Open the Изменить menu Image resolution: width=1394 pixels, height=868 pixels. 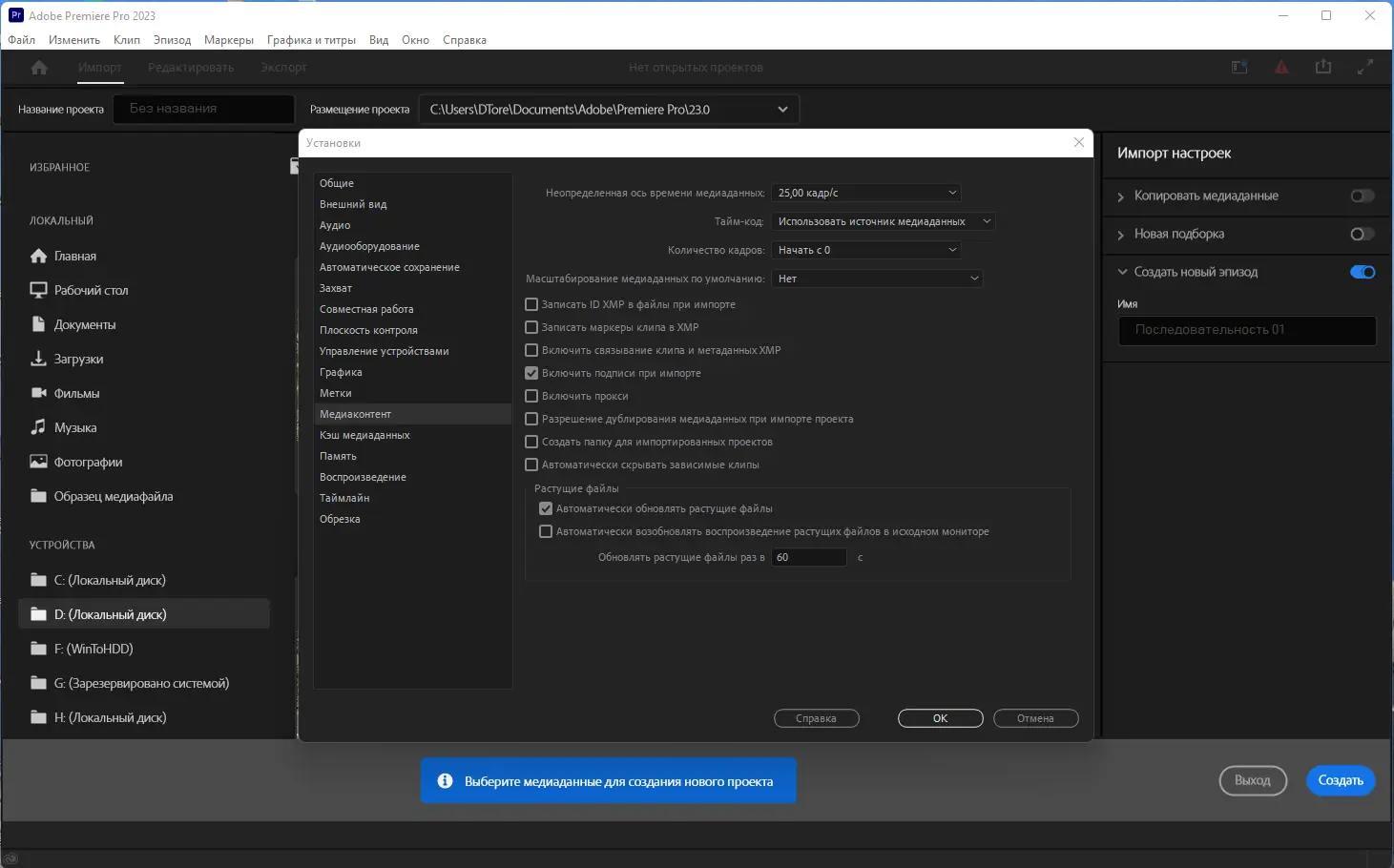click(74, 40)
